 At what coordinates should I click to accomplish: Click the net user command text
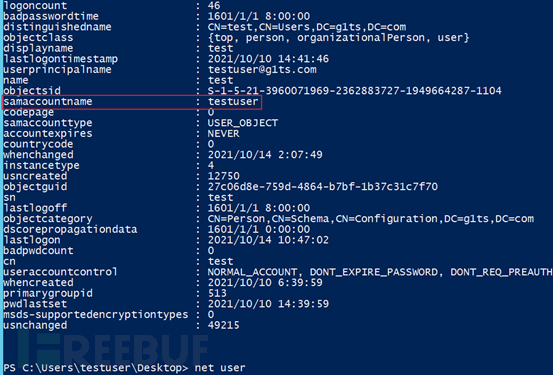(220, 368)
